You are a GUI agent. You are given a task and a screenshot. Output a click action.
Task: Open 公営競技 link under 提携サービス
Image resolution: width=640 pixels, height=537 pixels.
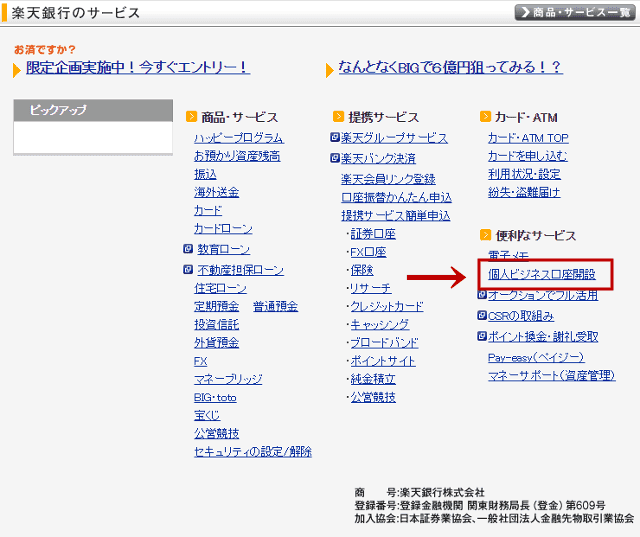(x=373, y=397)
